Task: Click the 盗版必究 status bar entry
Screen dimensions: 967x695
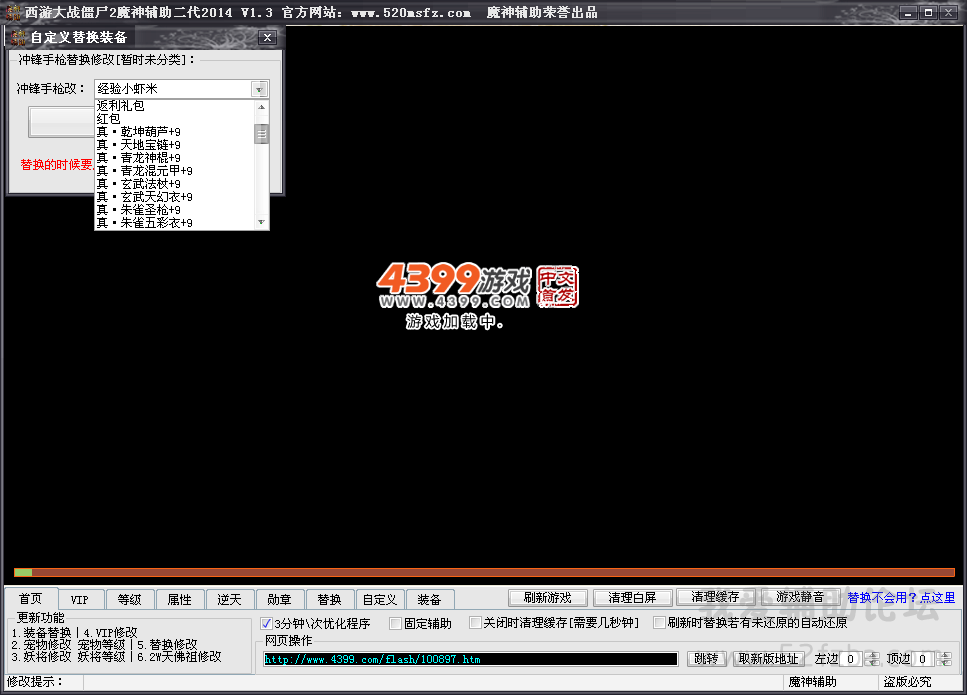Action: point(907,681)
